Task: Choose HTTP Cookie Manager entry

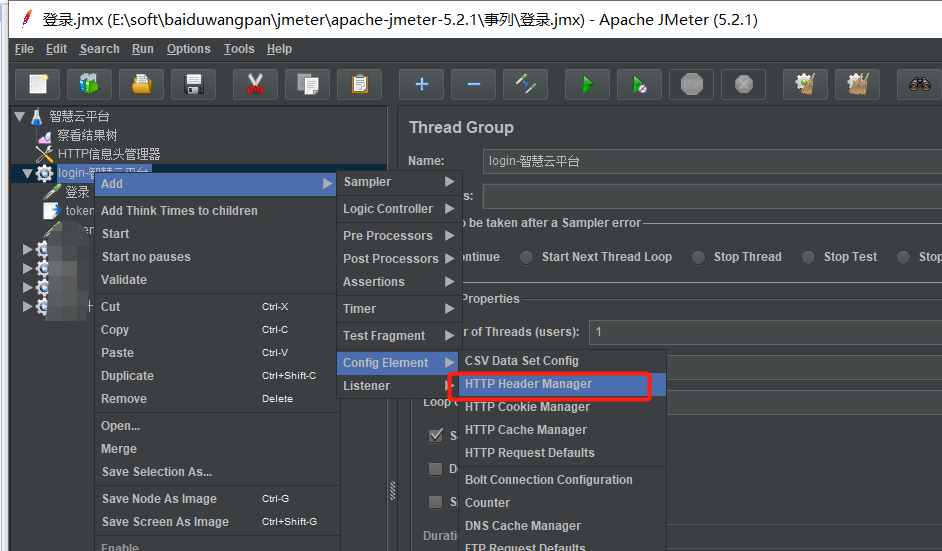Action: pyautogui.click(x=562, y=407)
